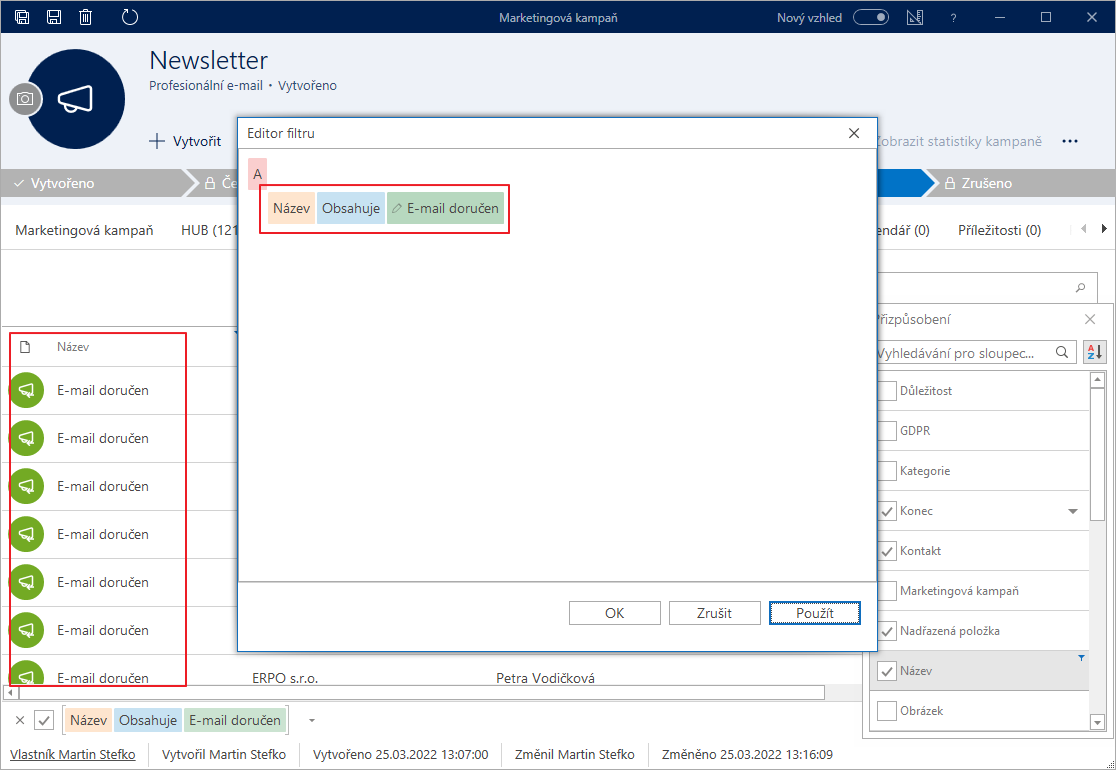The height and width of the screenshot is (770, 1116).
Task: Click the Obsahuje operator in filter editor dialog
Action: (351, 209)
